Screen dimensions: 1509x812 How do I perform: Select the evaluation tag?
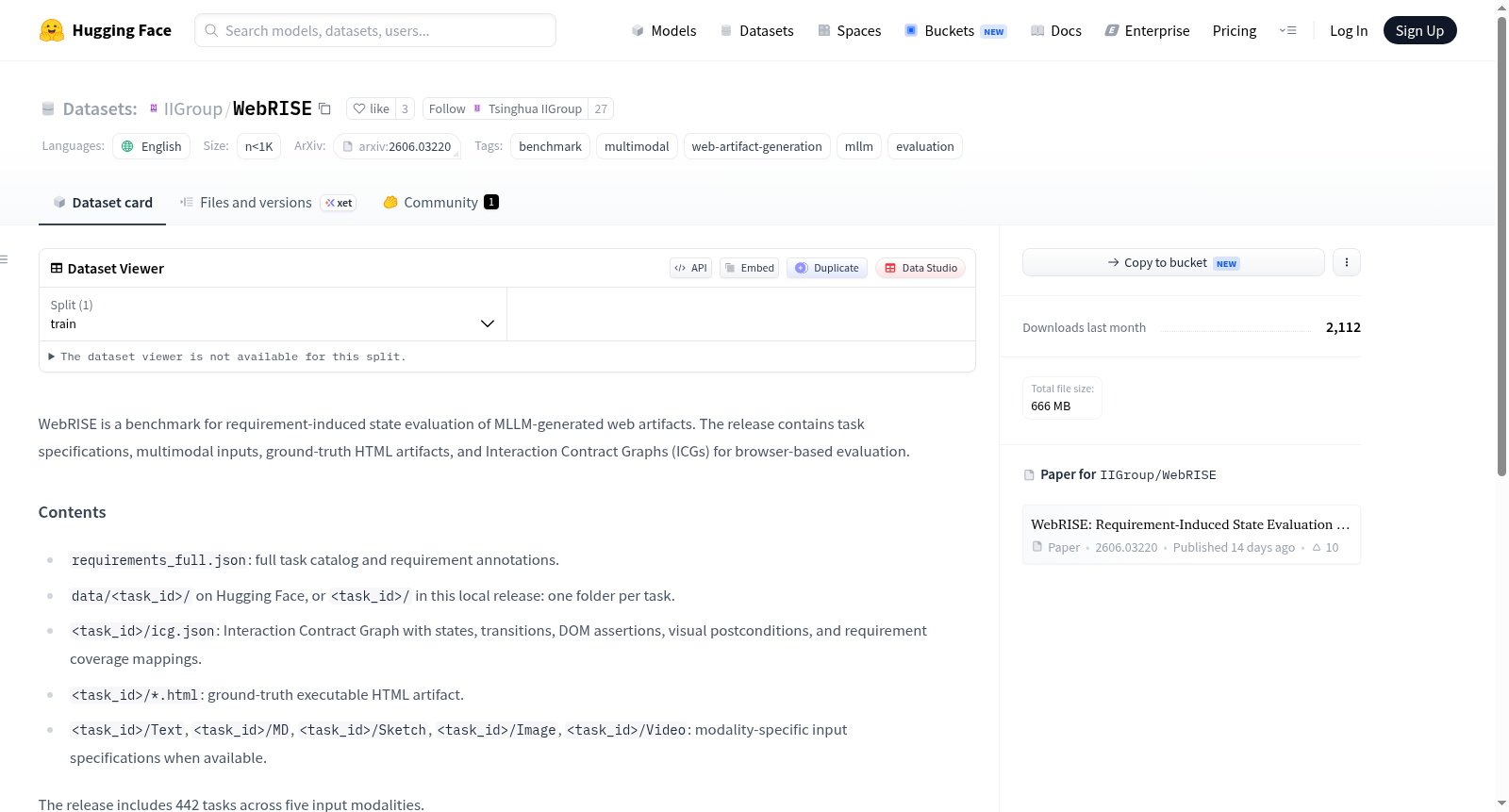tap(925, 146)
